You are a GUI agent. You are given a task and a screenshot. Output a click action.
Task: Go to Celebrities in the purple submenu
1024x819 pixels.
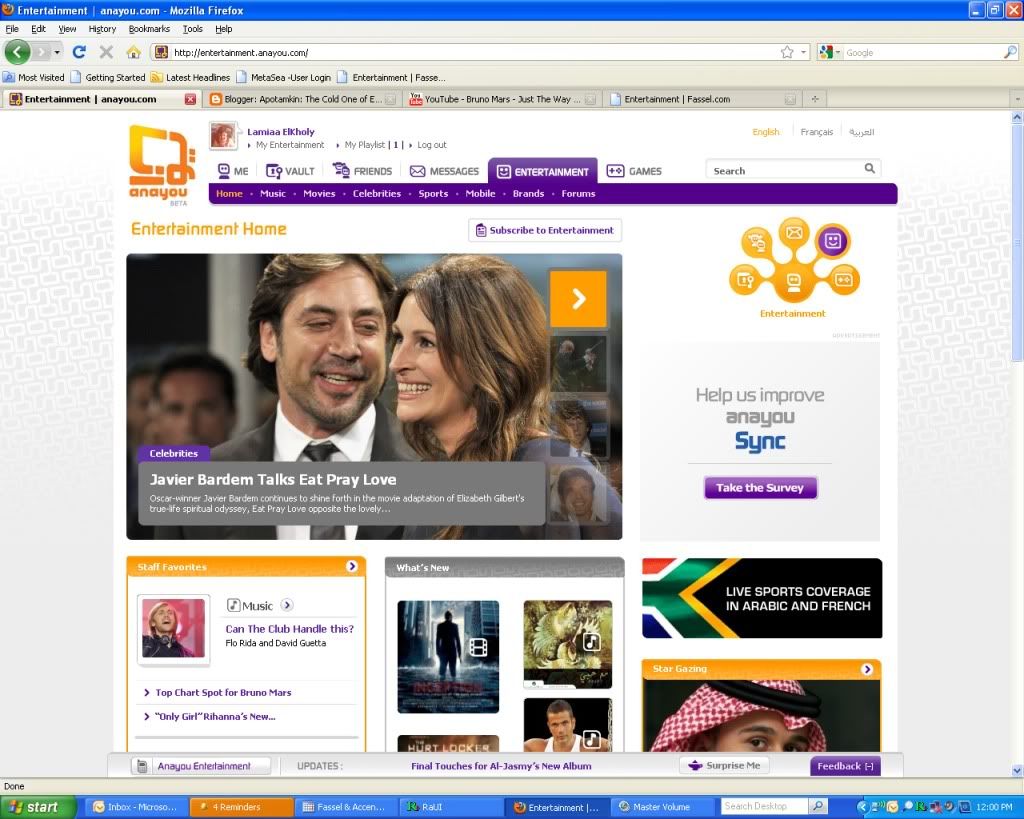(x=377, y=193)
